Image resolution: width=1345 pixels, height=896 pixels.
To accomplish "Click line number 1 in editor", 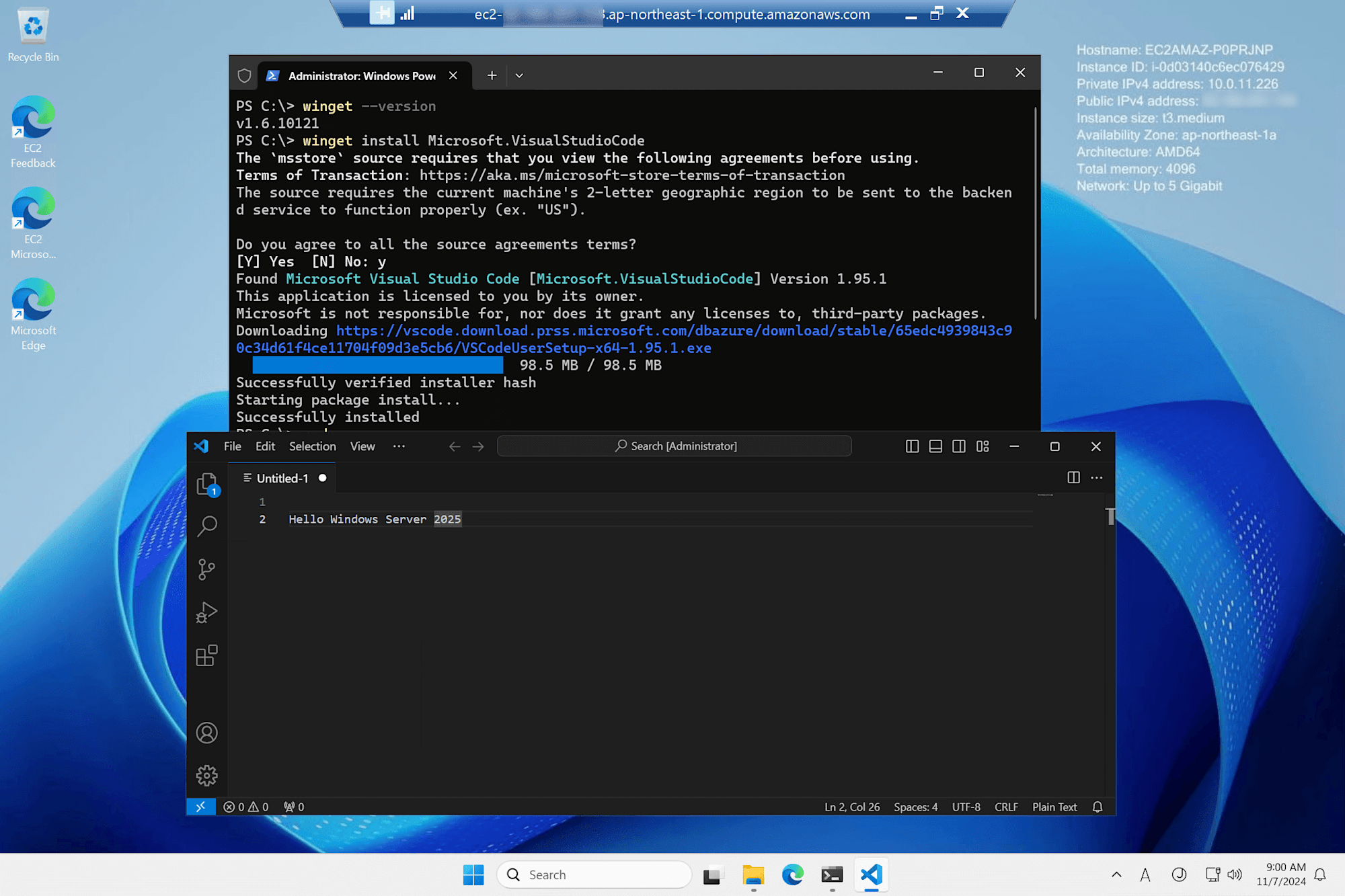I will pyautogui.click(x=262, y=502).
